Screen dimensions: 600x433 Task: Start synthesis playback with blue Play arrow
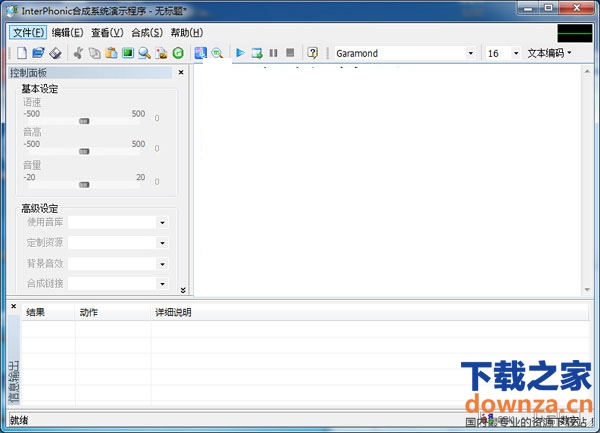(x=240, y=53)
